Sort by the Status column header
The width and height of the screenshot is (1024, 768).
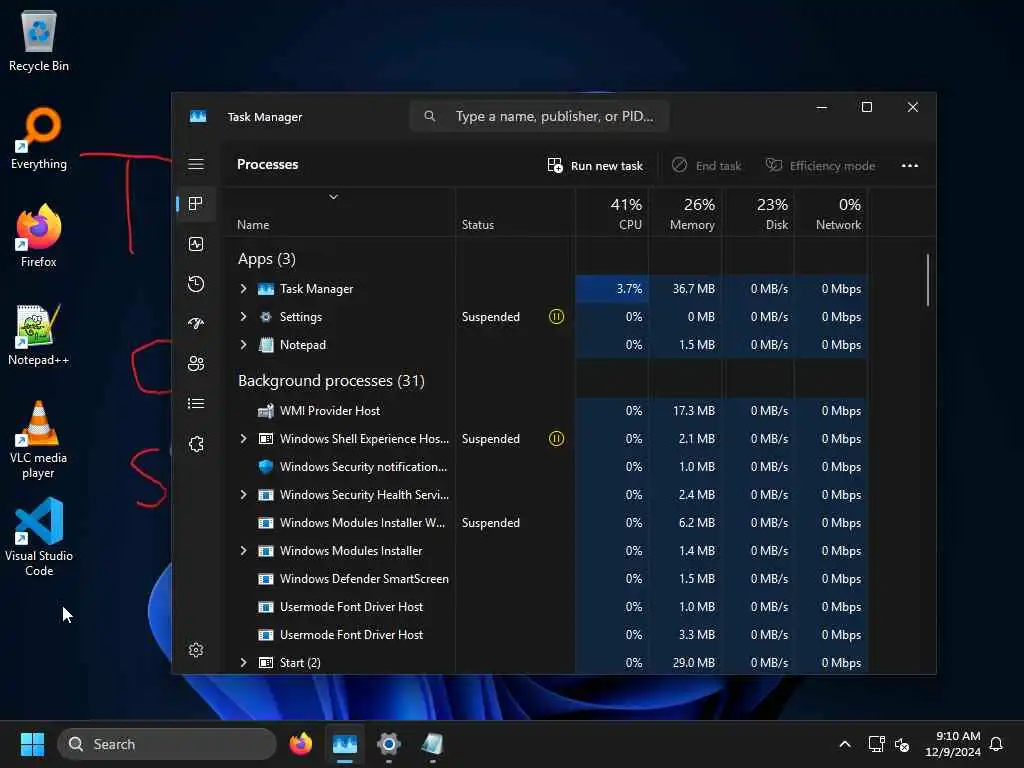(x=478, y=225)
